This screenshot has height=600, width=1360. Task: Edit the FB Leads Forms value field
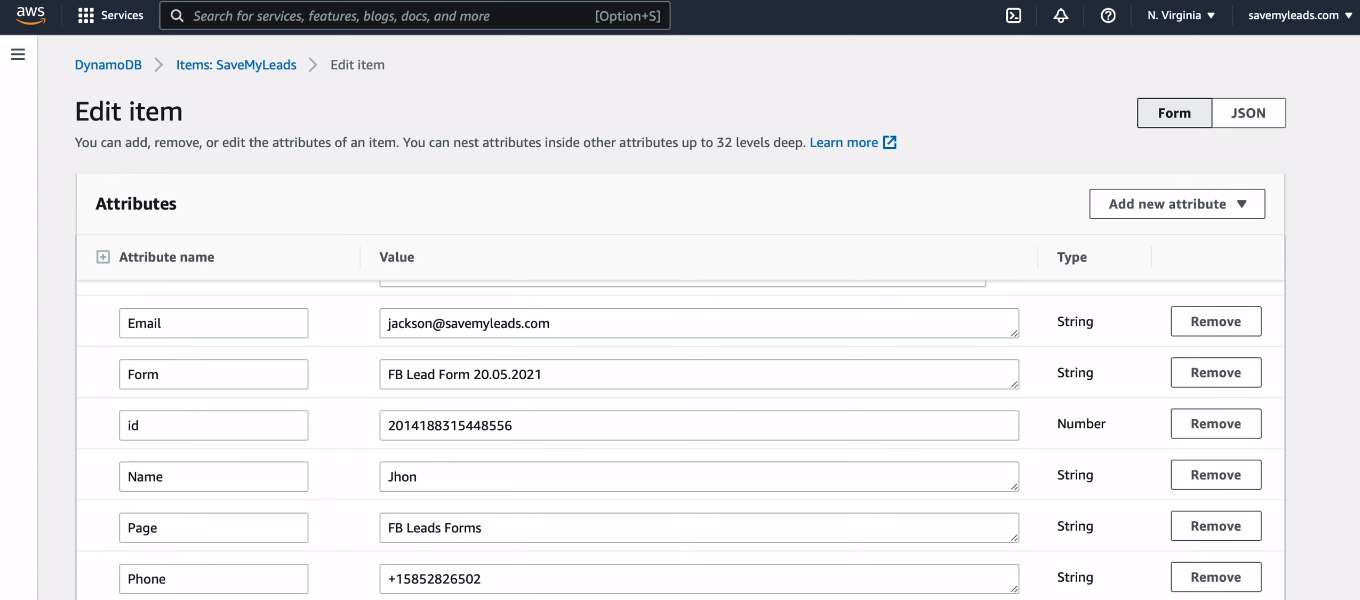coord(699,527)
